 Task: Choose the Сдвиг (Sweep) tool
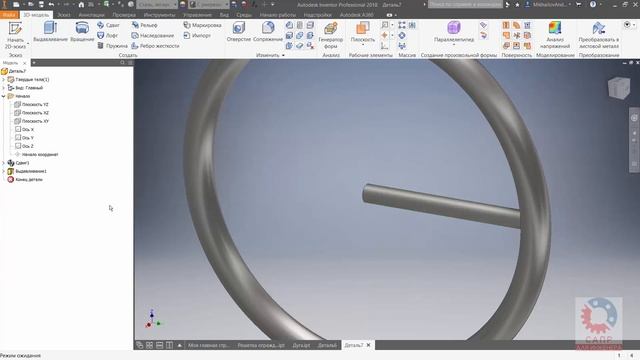108,25
